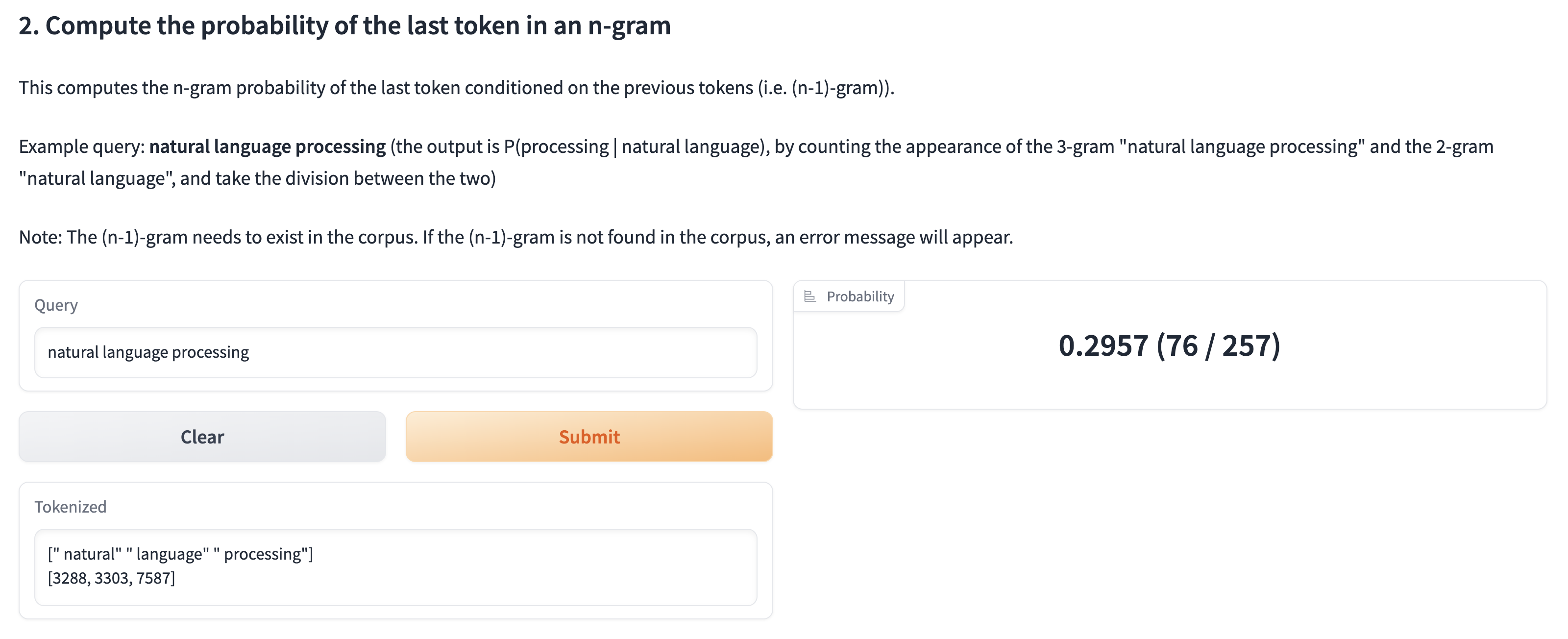This screenshot has width=1568, height=639.
Task: Click the tokenized strings list line
Action: [x=180, y=554]
